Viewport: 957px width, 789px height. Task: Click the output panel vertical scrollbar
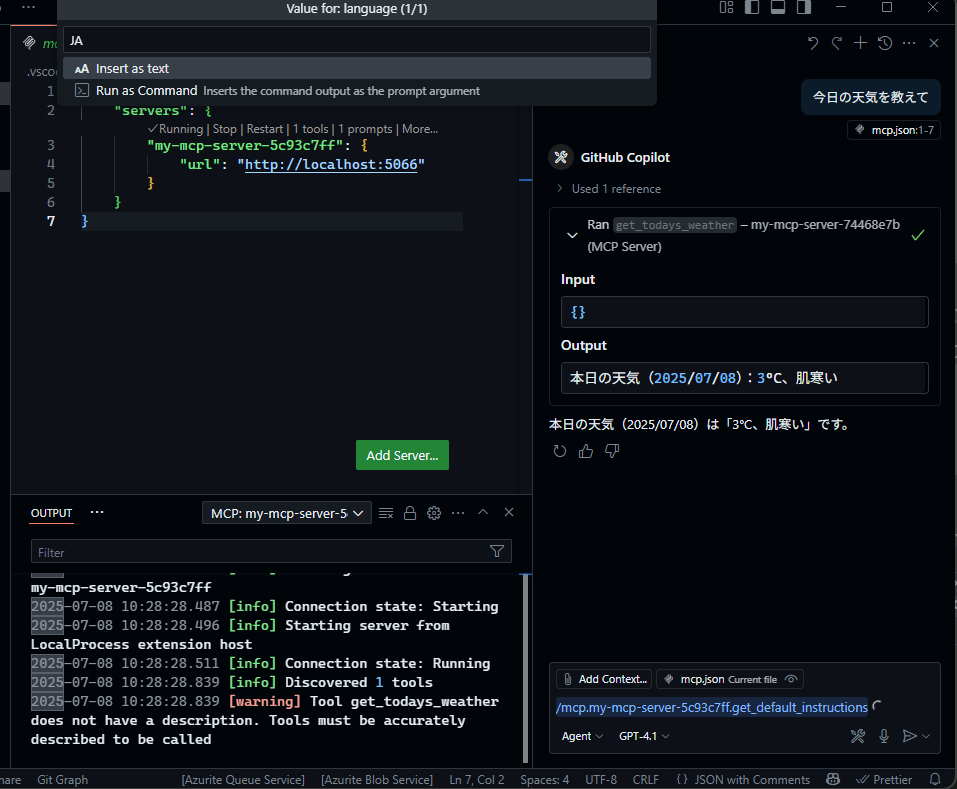pyautogui.click(x=525, y=668)
